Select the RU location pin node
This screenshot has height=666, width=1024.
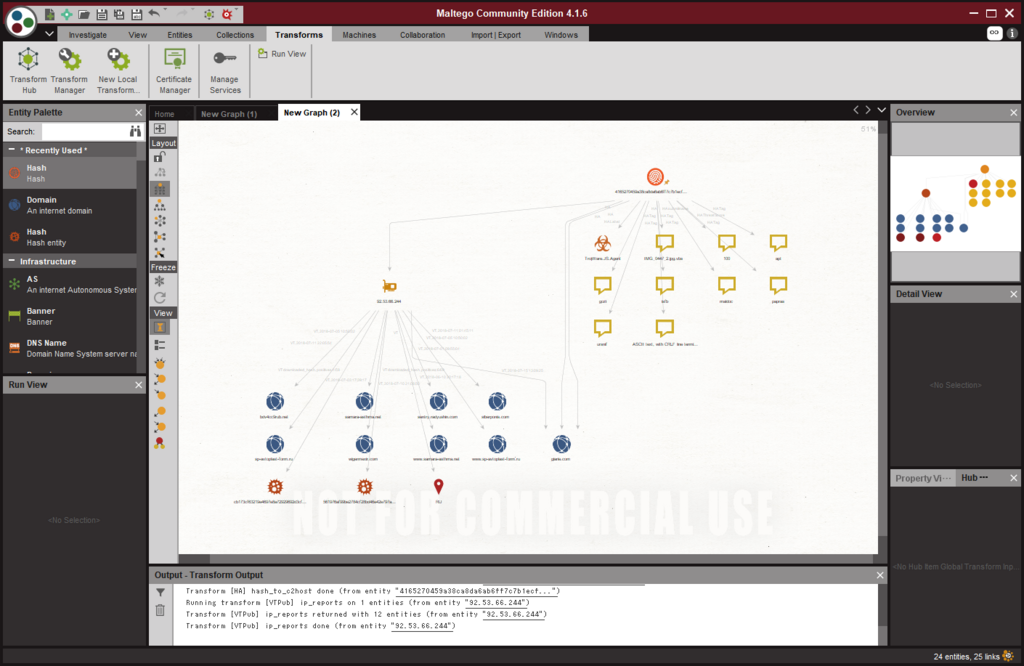[x=439, y=486]
